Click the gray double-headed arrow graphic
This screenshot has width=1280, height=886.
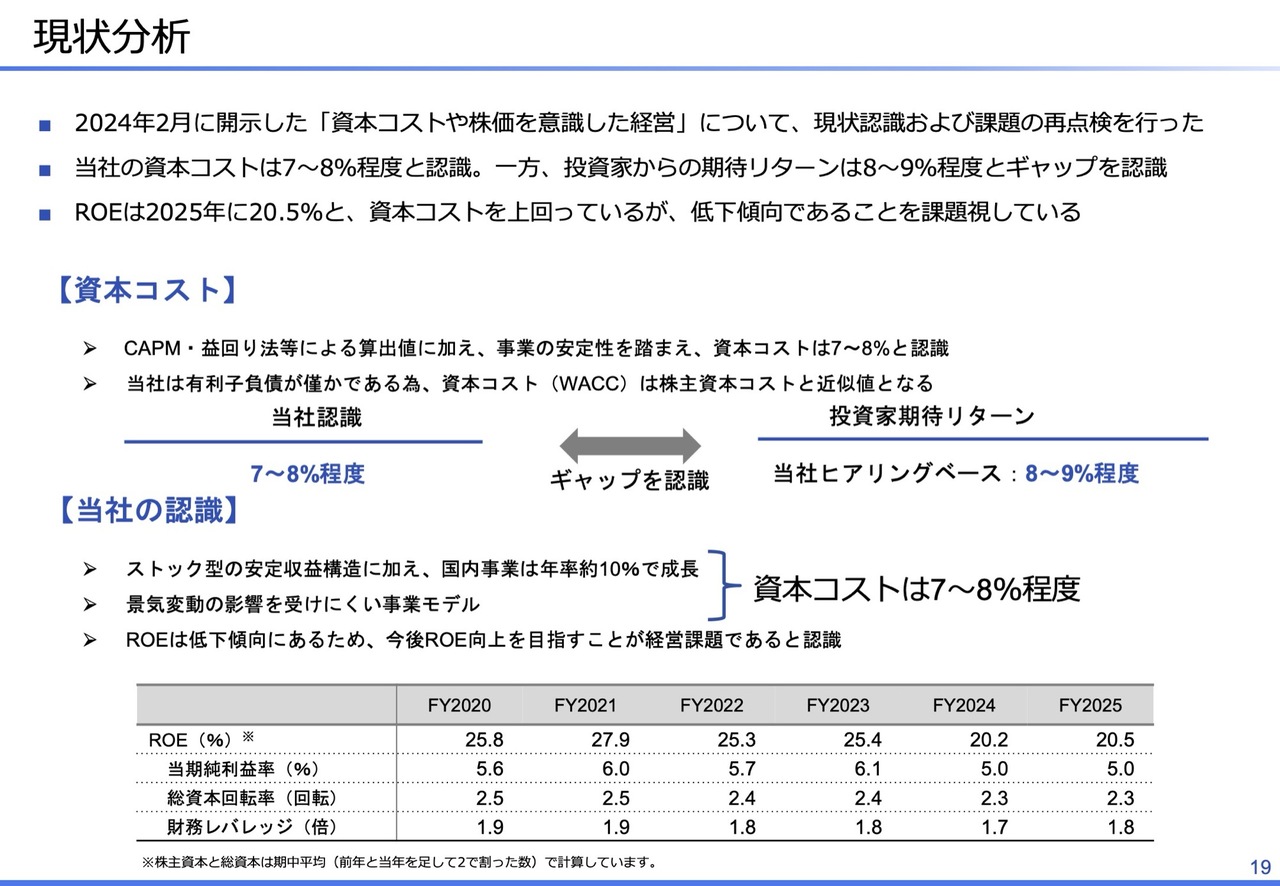[630, 445]
